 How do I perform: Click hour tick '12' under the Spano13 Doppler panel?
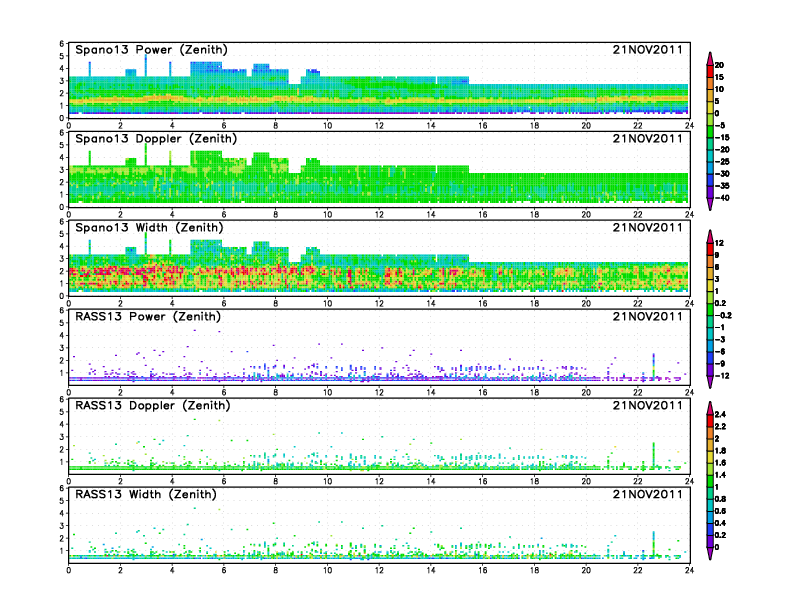379,215
